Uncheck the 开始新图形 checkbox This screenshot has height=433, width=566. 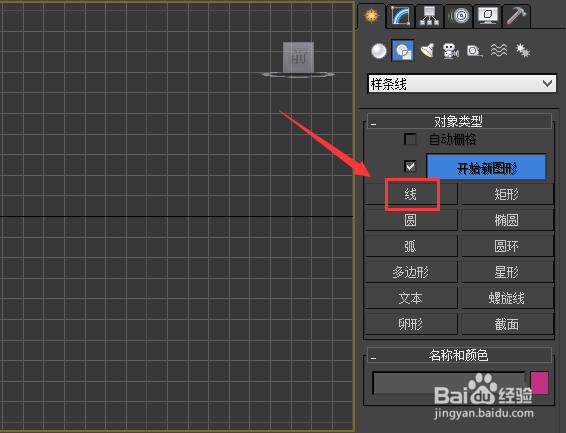click(x=410, y=166)
